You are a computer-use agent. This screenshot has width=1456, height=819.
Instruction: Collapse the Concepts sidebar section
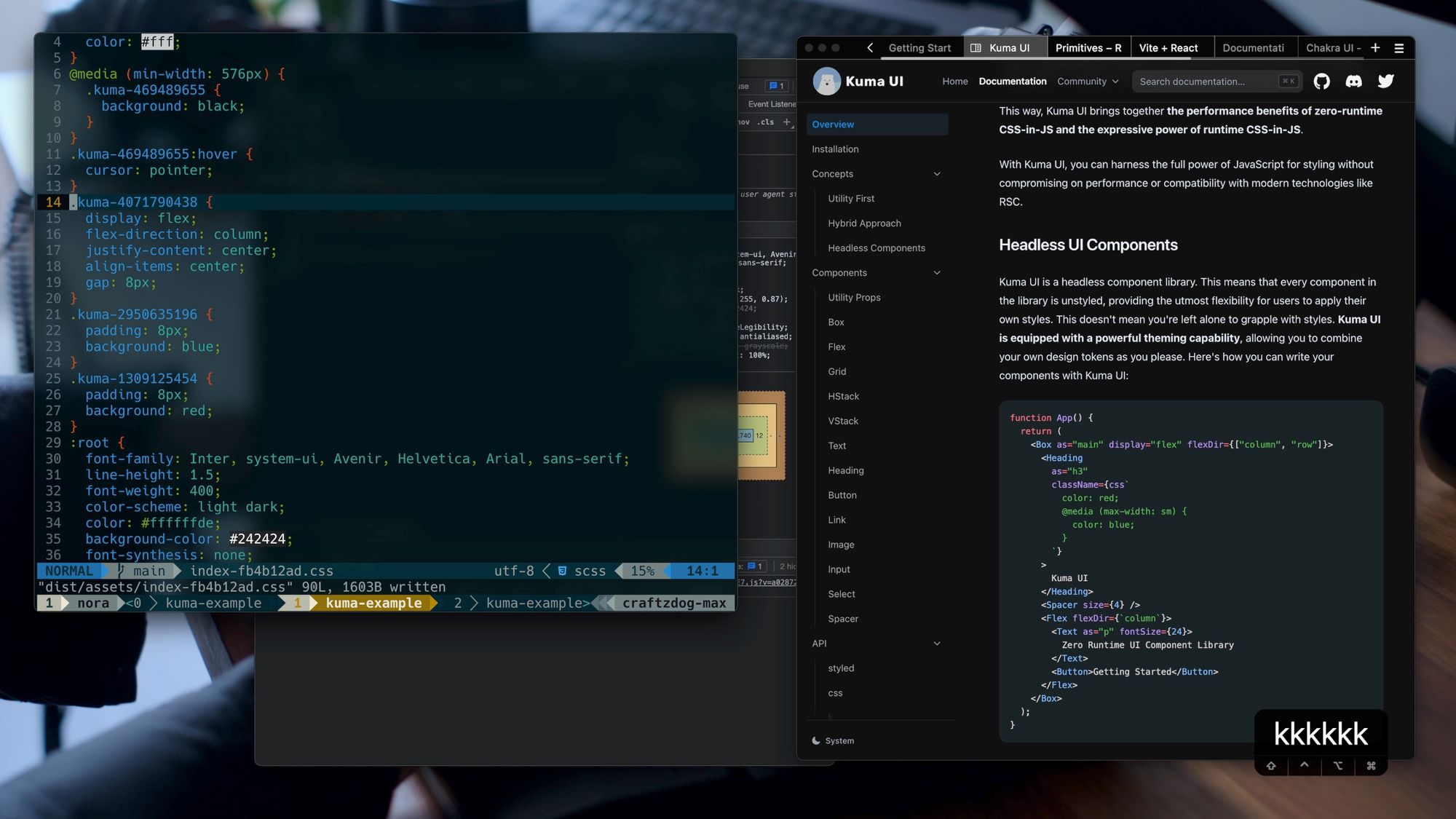coord(937,174)
